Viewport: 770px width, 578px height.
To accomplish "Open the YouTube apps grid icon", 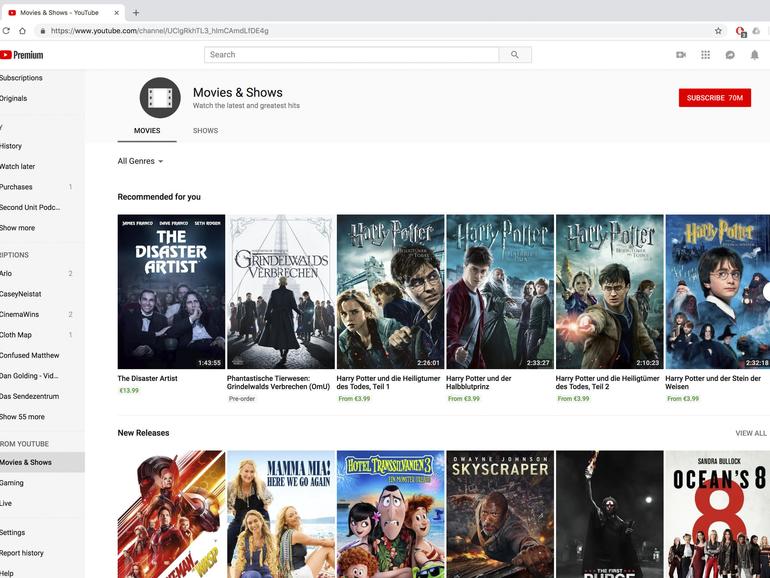I will point(705,55).
